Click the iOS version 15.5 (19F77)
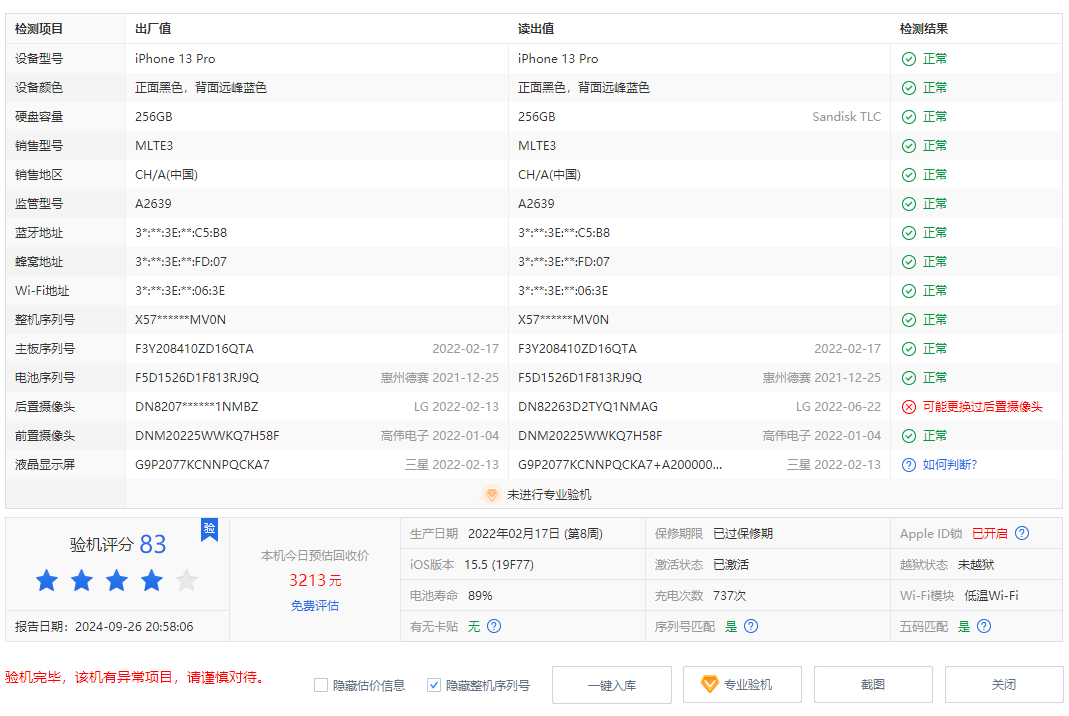 click(x=499, y=565)
